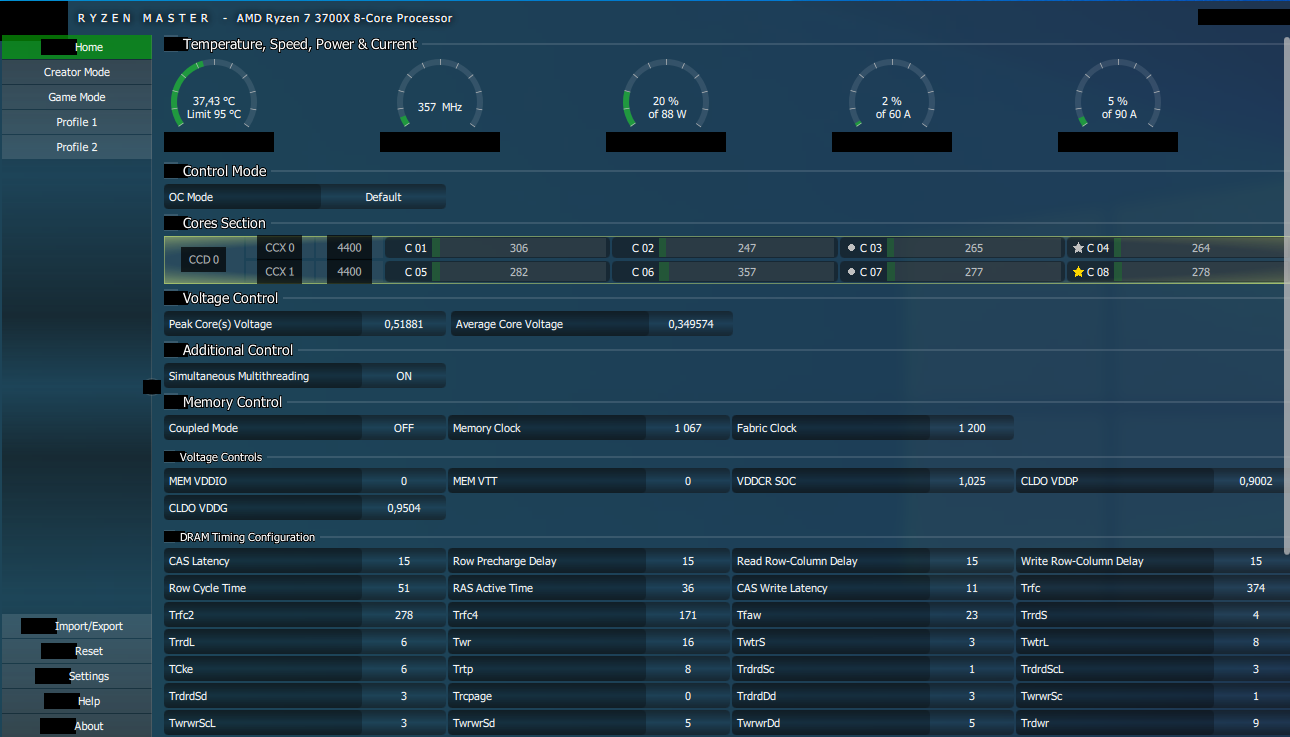Click Average Core Voltage value 0,349574
Viewport: 1290px width, 737px height.
coord(690,324)
